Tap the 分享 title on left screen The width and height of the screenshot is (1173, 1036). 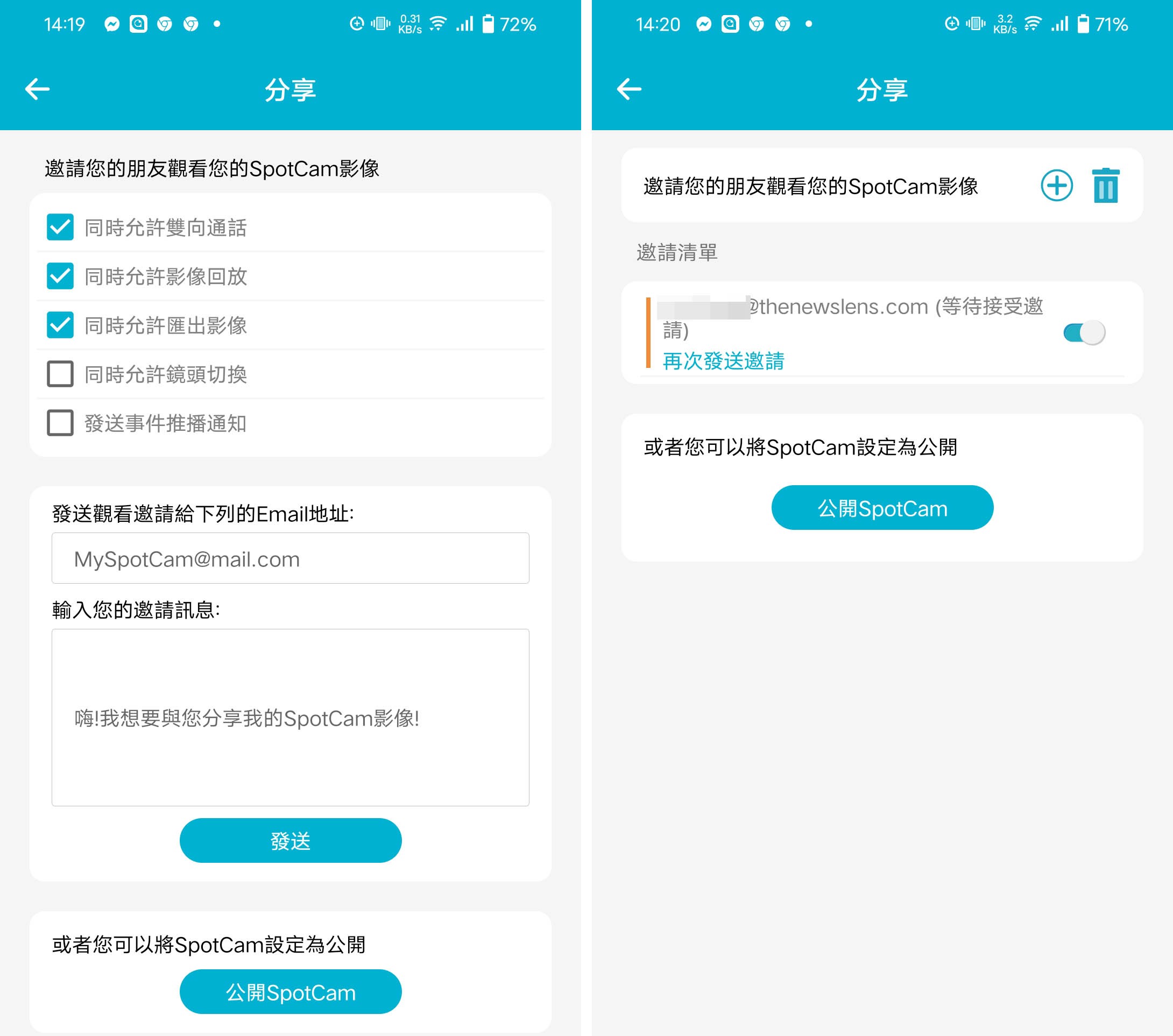pyautogui.click(x=291, y=90)
